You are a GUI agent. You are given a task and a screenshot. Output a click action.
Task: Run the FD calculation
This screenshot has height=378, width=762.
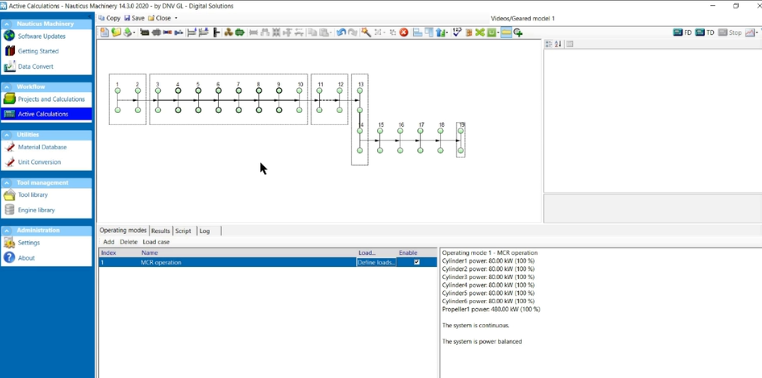[682, 33]
